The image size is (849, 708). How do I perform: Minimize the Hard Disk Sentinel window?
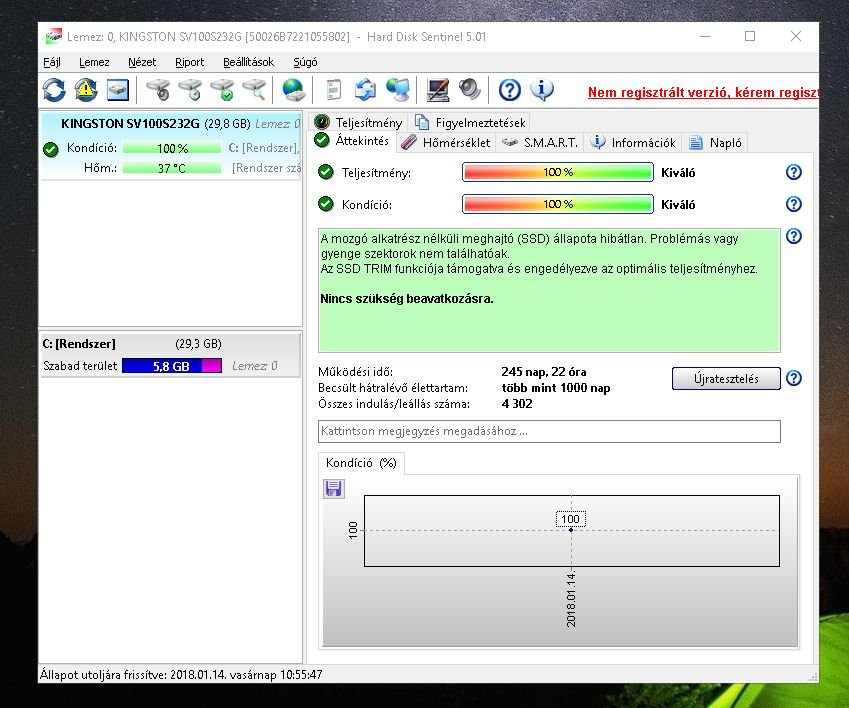pos(704,36)
